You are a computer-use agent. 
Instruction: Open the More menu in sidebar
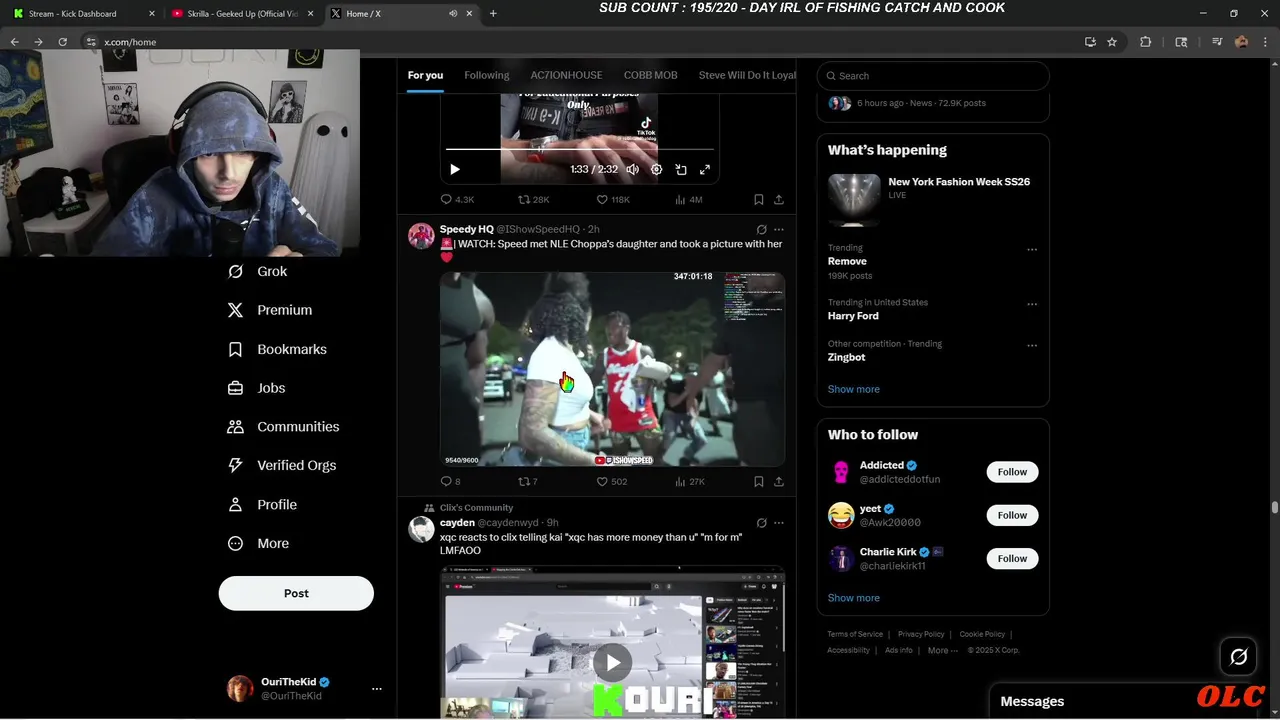tap(258, 543)
